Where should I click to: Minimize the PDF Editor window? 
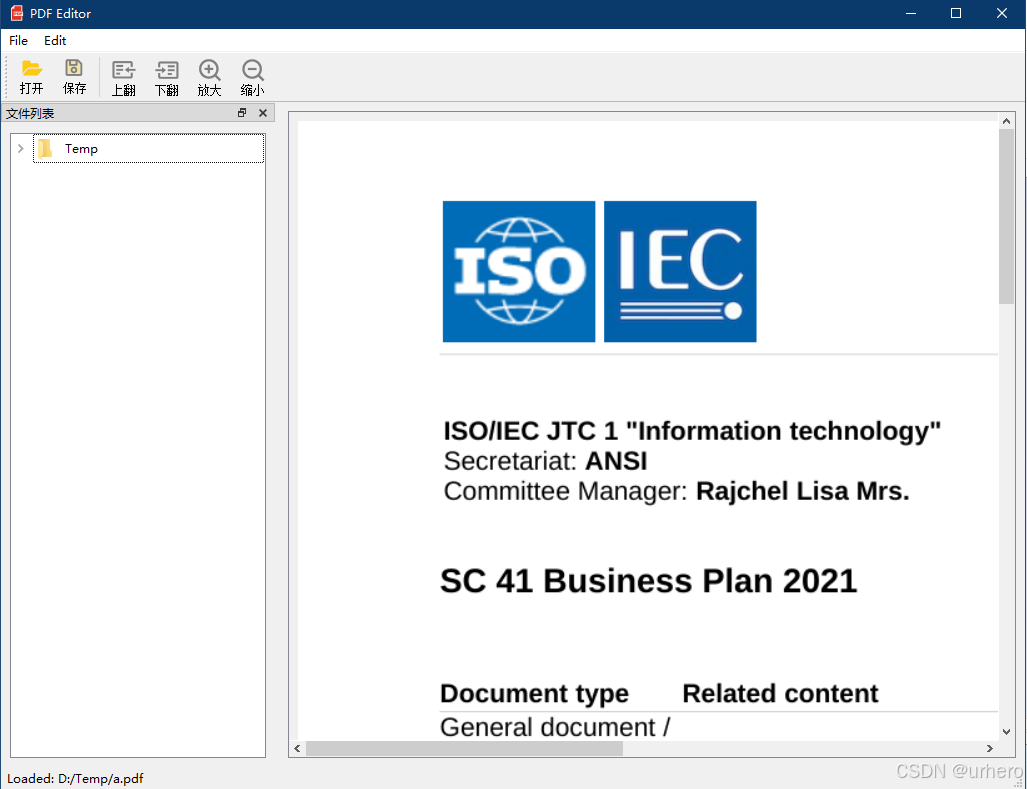tap(910, 13)
